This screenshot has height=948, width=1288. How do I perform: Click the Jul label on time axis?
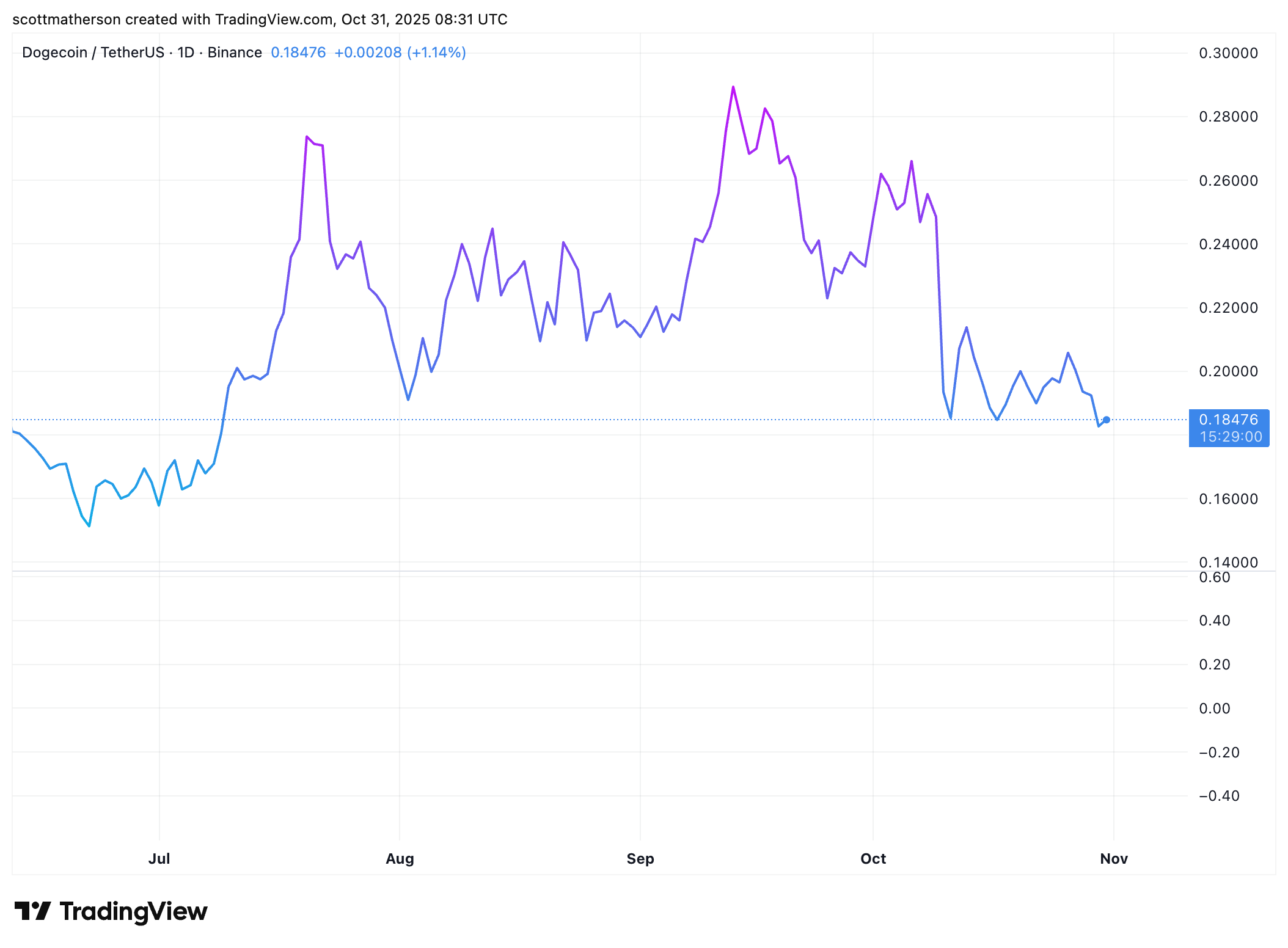click(x=159, y=858)
